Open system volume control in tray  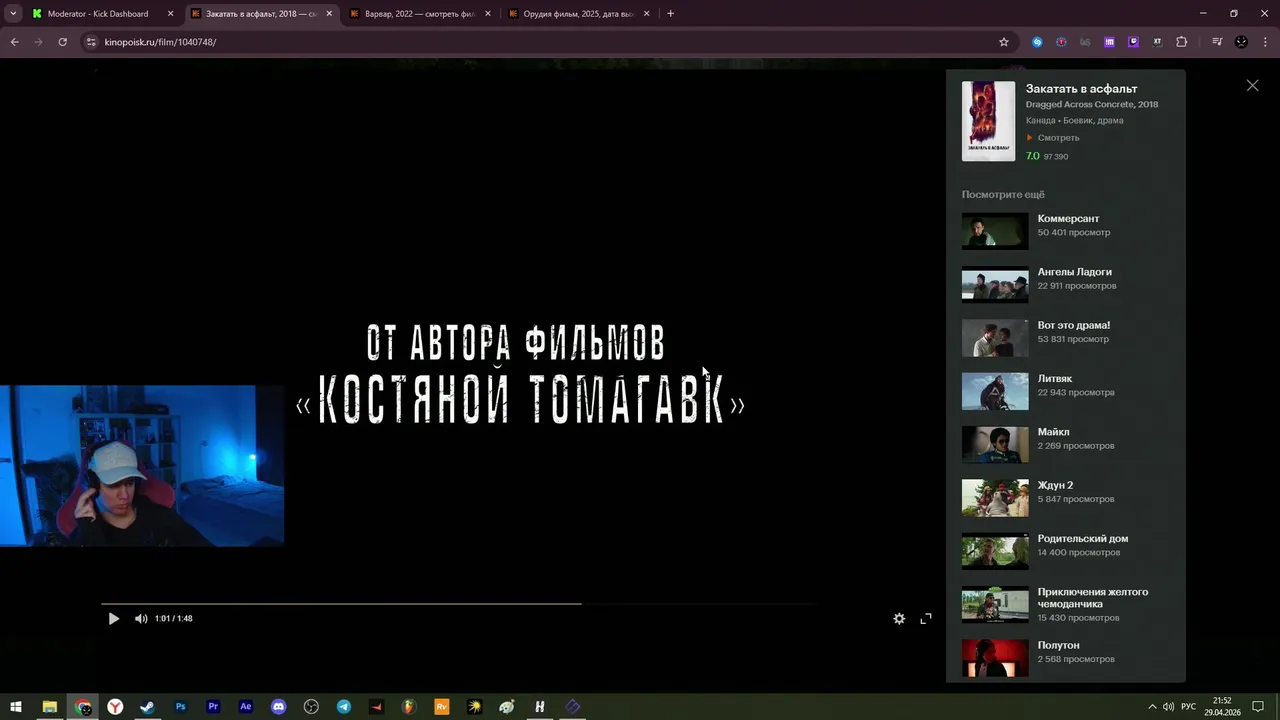coord(1168,706)
